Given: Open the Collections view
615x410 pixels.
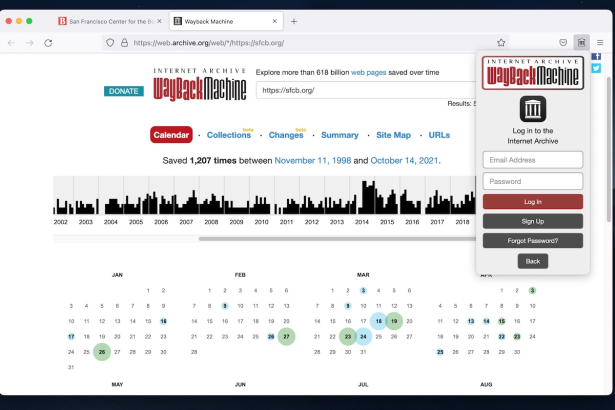Looking at the screenshot, I should 228,135.
